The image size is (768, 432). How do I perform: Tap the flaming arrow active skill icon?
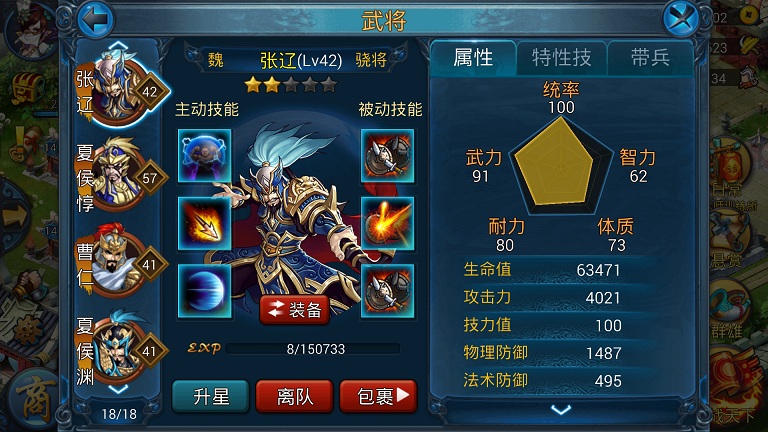204,223
